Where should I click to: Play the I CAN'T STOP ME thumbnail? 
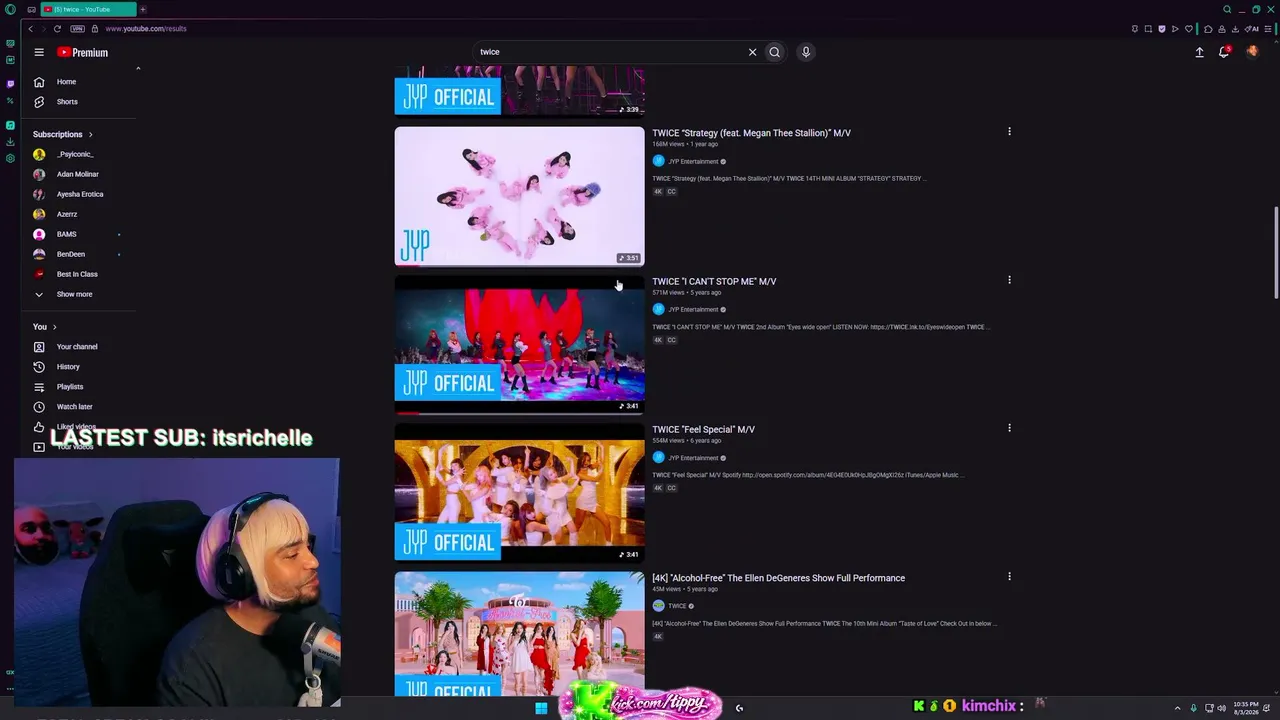coord(519,344)
